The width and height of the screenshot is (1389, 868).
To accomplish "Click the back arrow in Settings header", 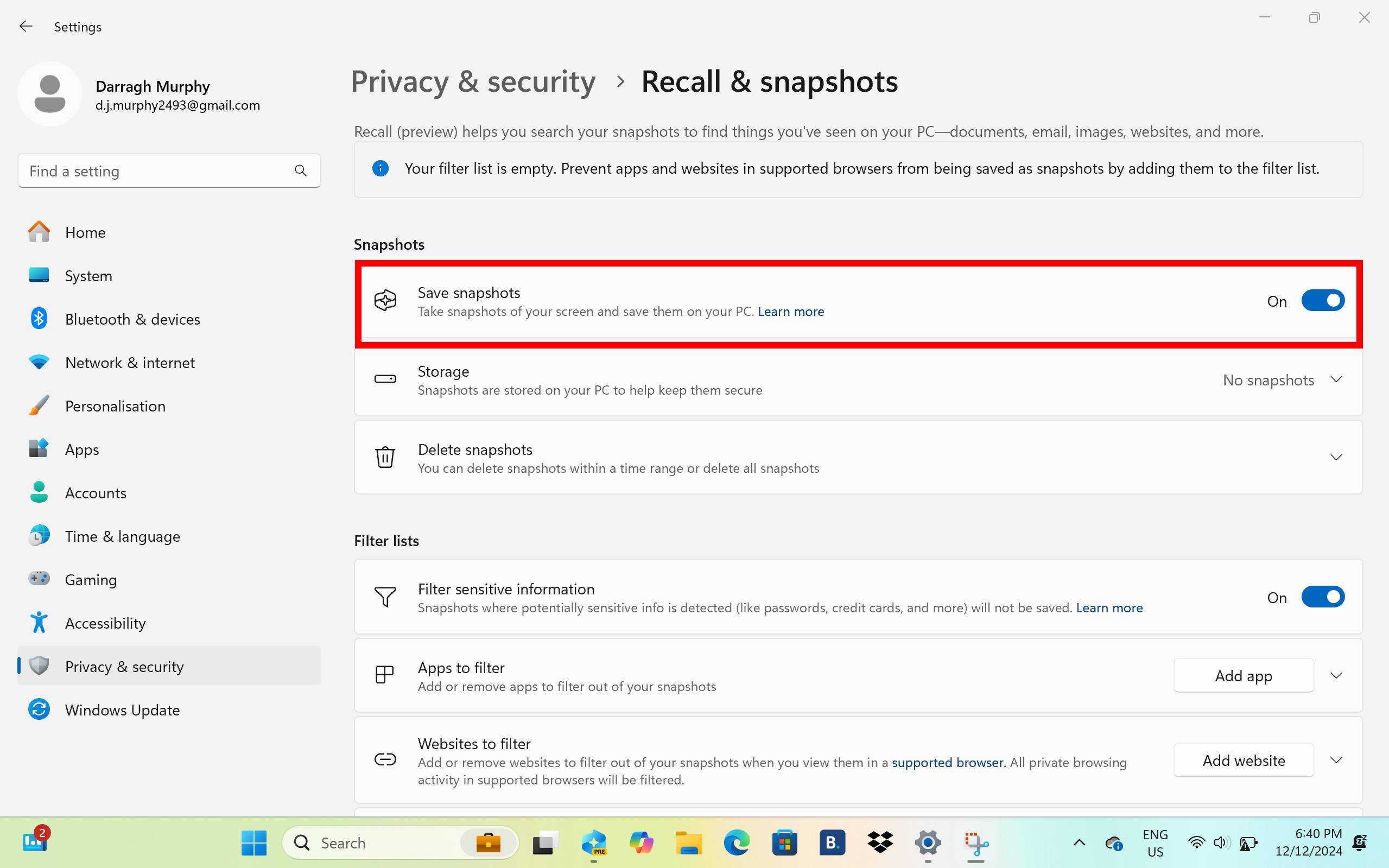I will pos(26,27).
